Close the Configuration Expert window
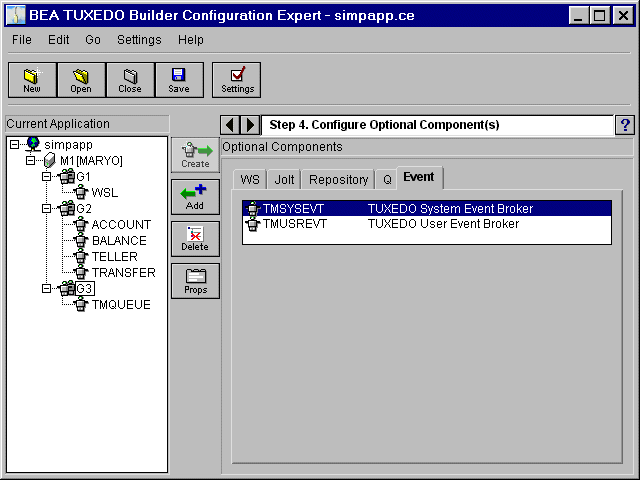 (x=623, y=16)
